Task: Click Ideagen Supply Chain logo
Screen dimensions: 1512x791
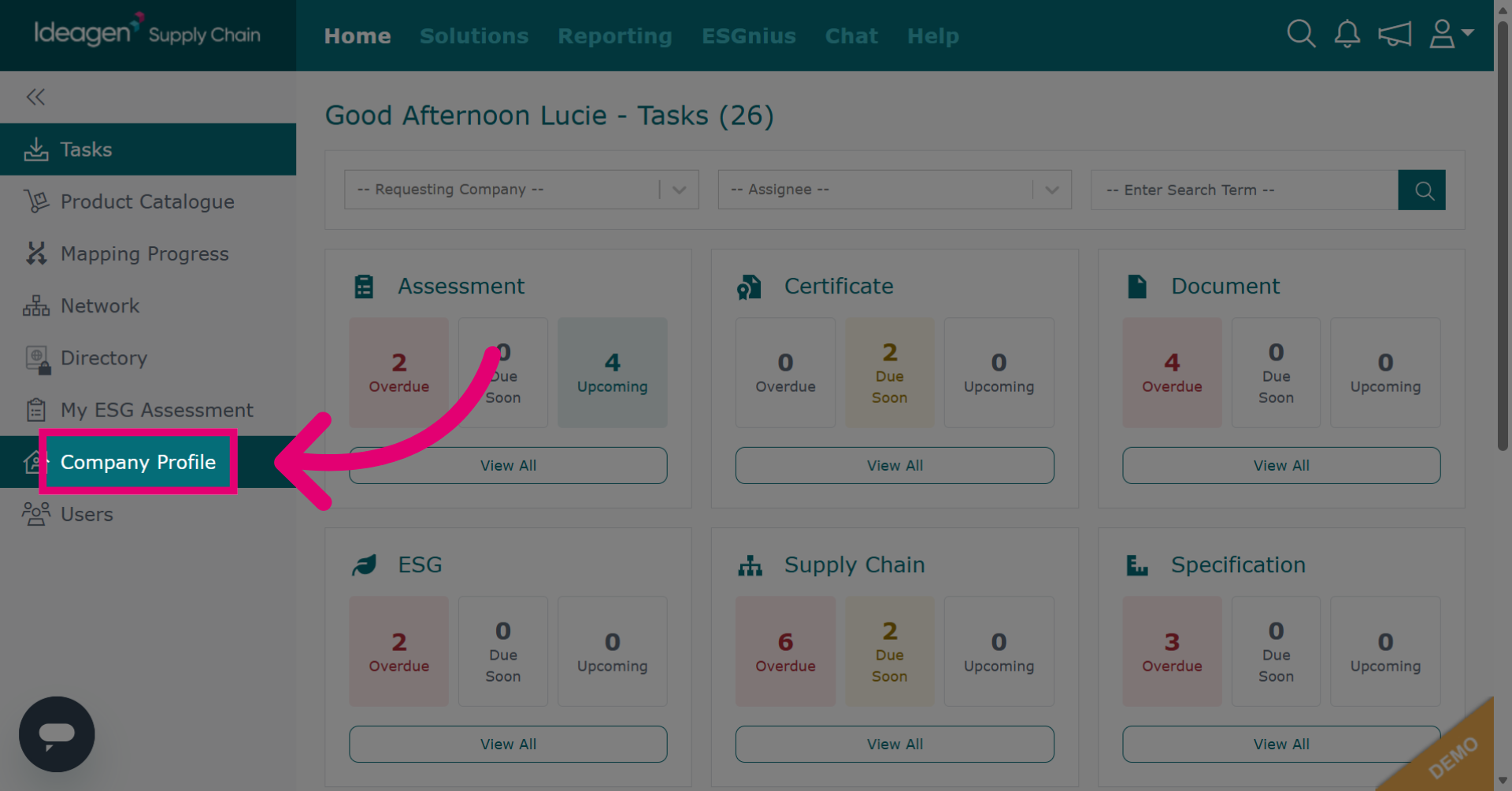Action: [x=147, y=31]
